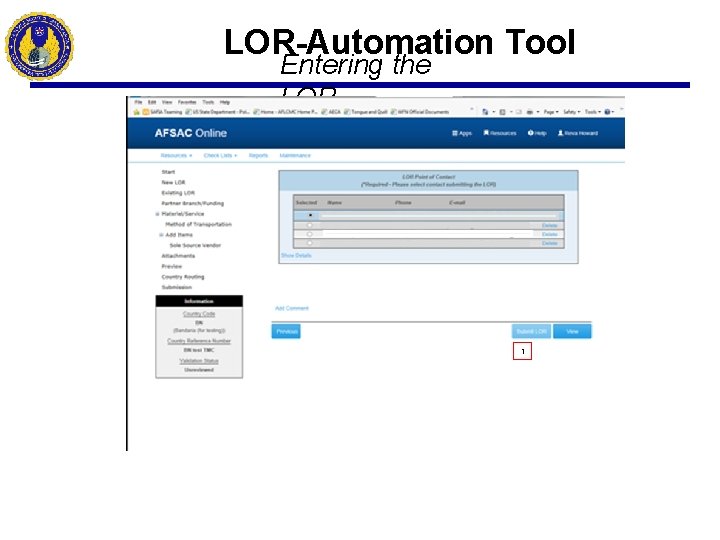Image resolution: width=720 pixels, height=540 pixels.
Task: Open the US State Department favorite
Action: pos(217,112)
